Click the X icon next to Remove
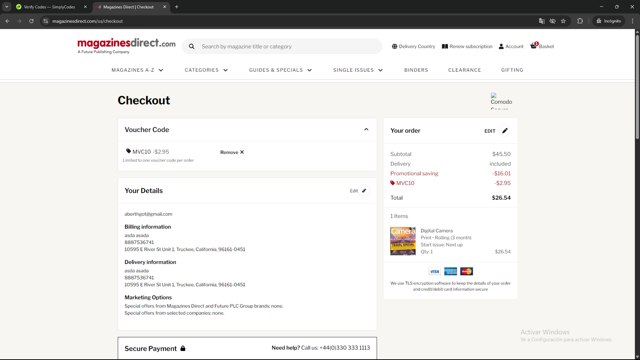The height and width of the screenshot is (360, 640). coord(242,152)
